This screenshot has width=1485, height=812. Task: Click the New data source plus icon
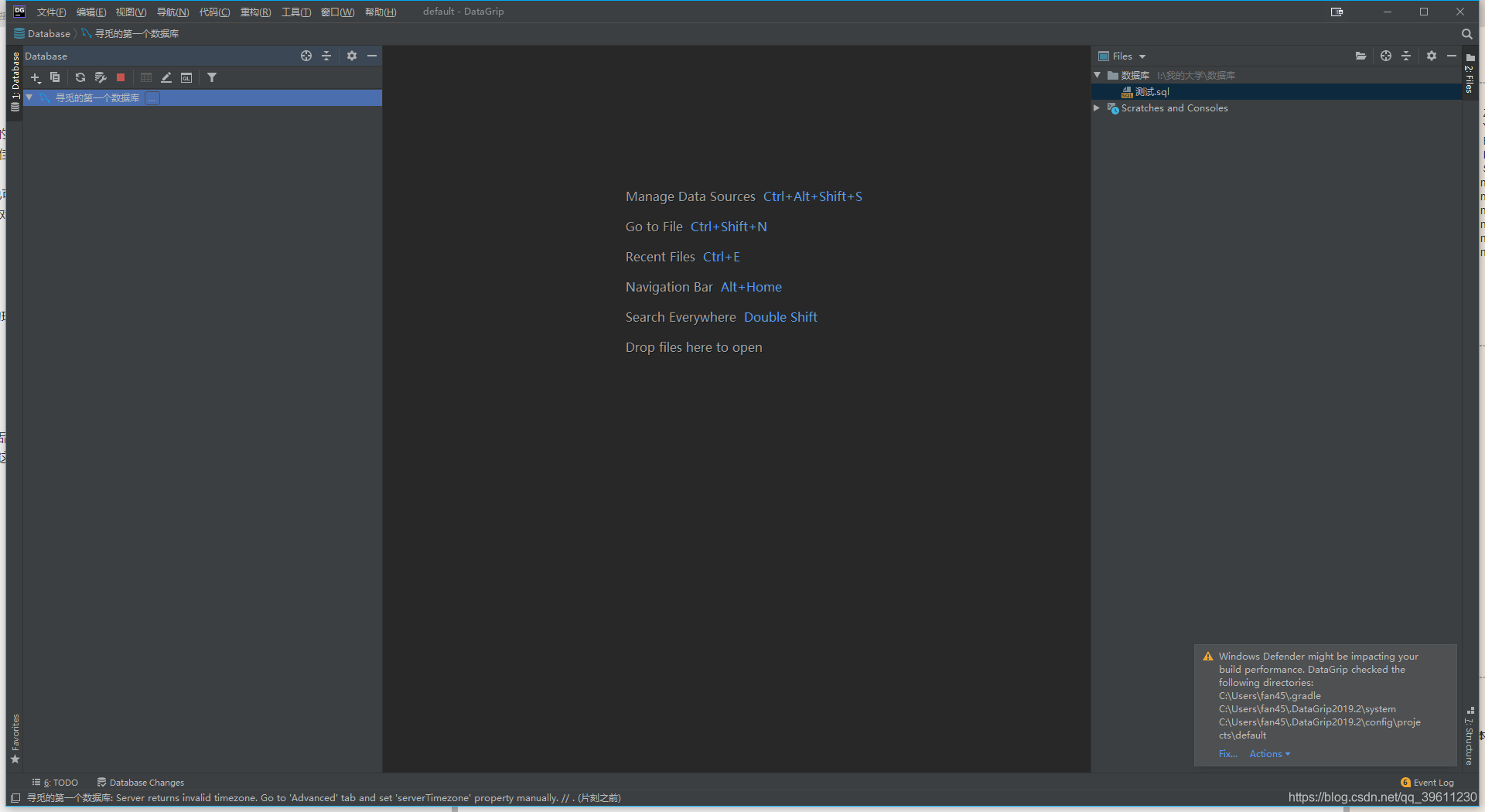pos(36,77)
